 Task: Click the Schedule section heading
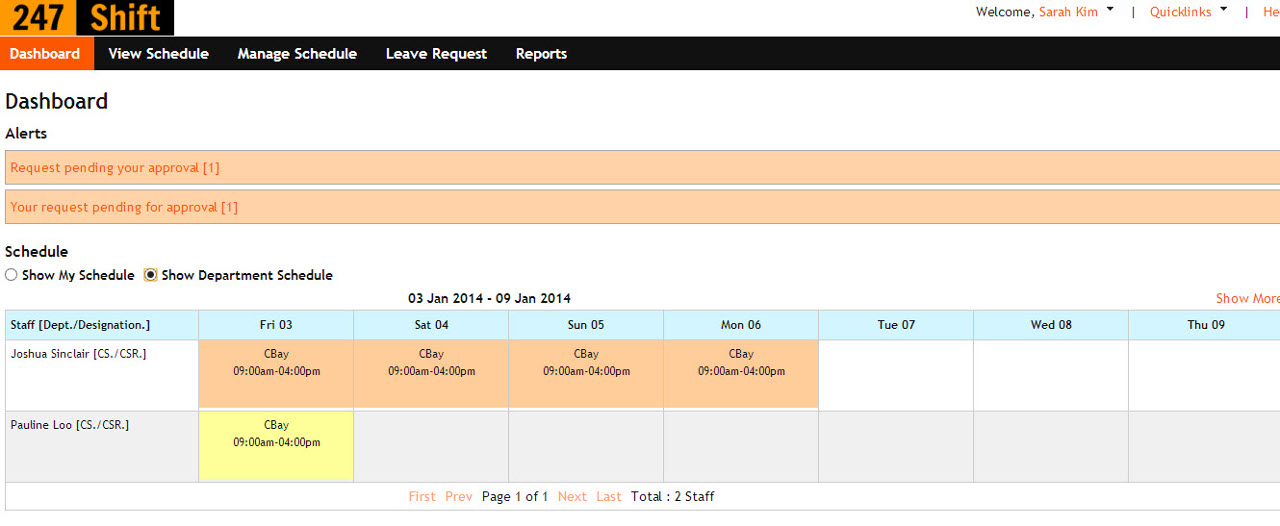pos(37,252)
